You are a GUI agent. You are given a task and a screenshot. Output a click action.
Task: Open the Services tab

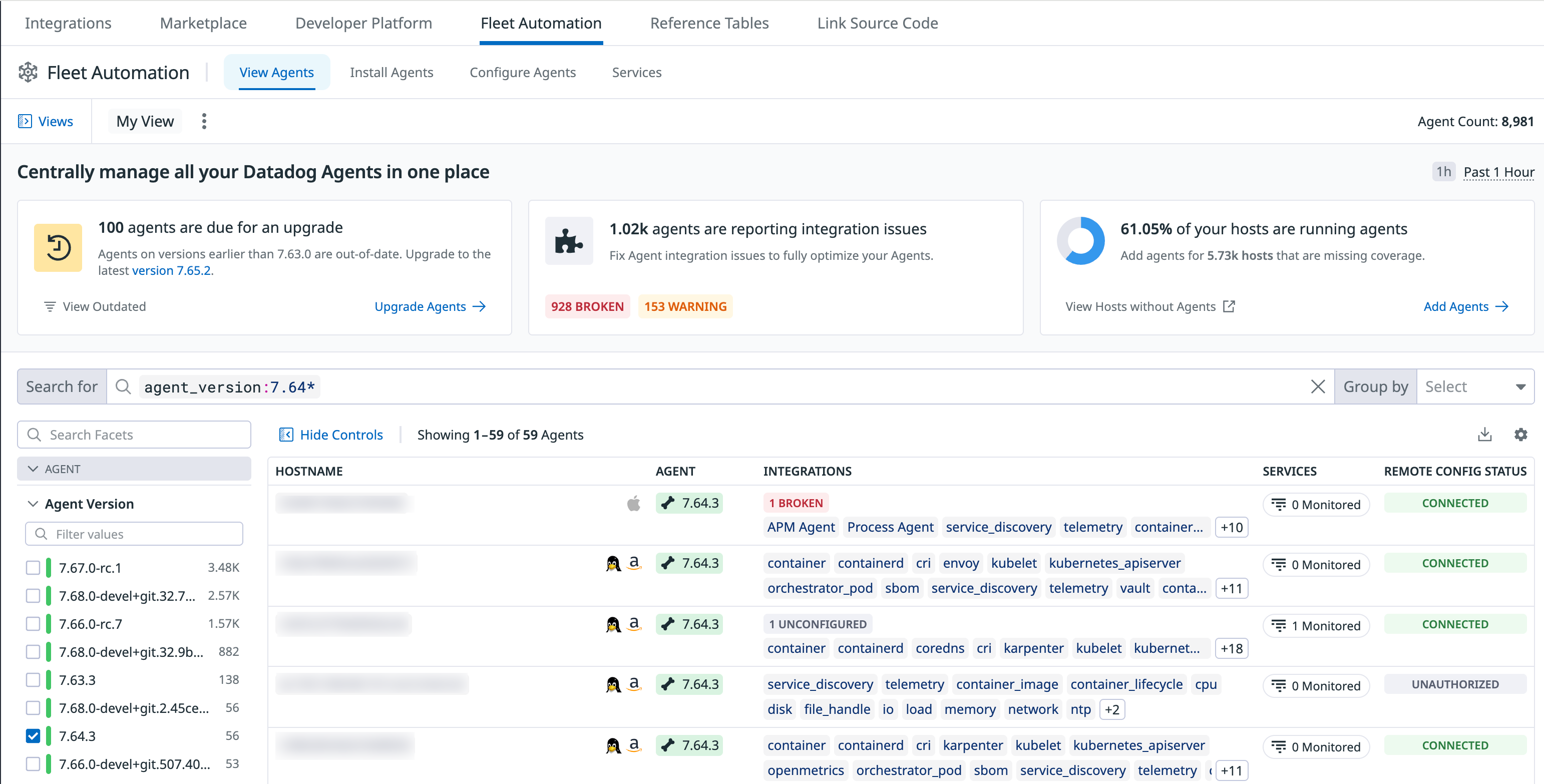(x=636, y=73)
